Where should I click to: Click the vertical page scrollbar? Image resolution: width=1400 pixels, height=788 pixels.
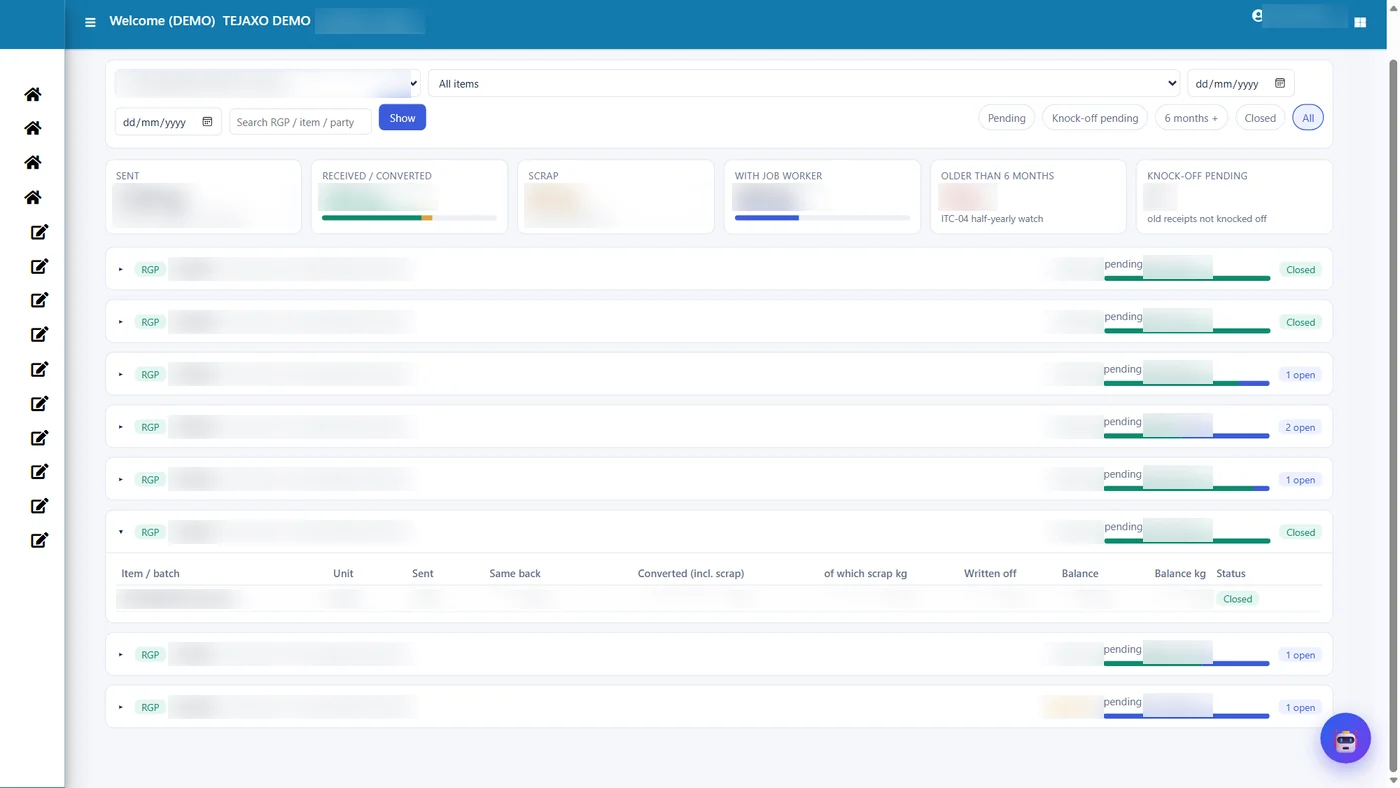click(1393, 415)
